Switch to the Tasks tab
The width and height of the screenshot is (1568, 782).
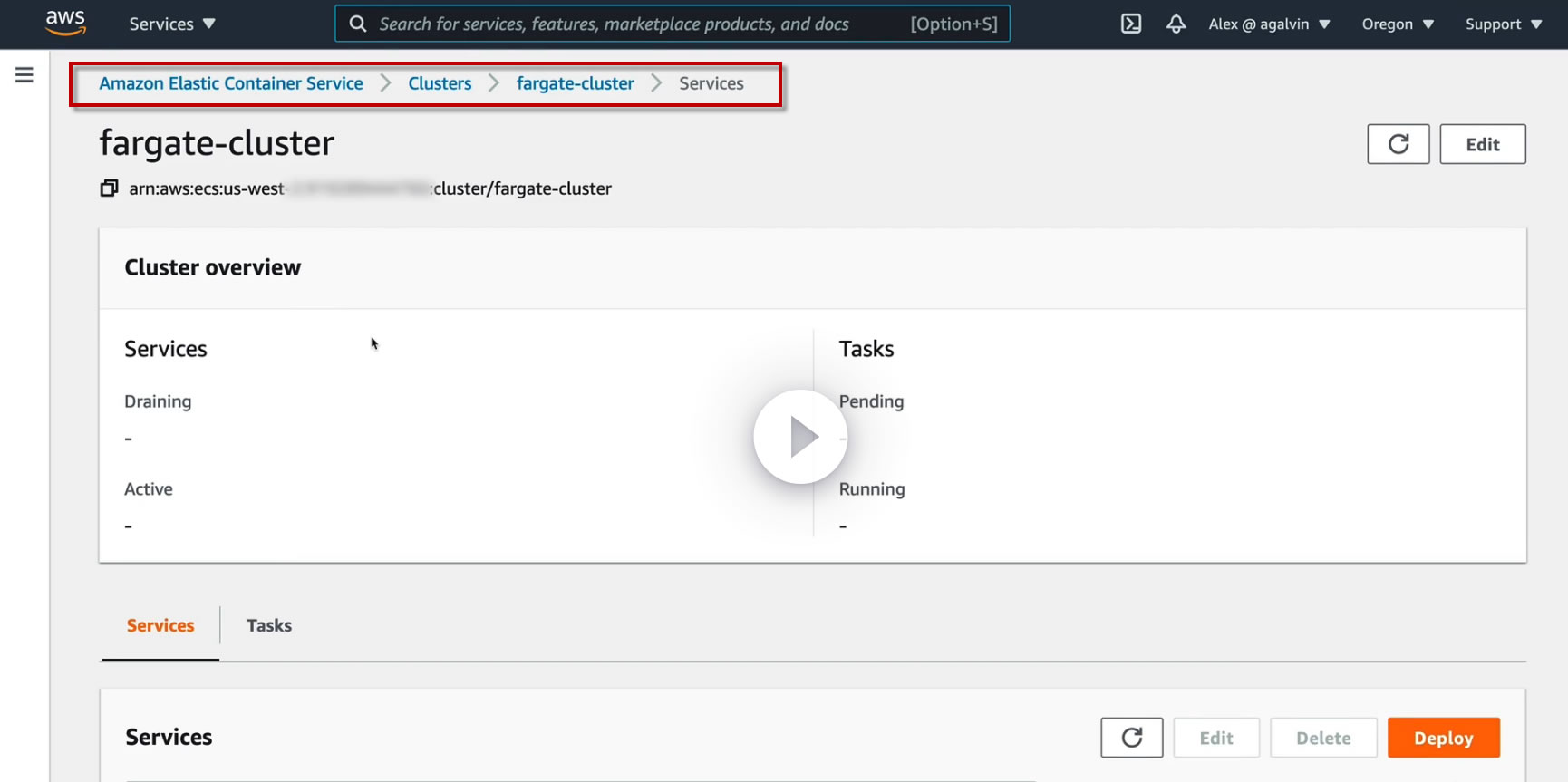[269, 625]
